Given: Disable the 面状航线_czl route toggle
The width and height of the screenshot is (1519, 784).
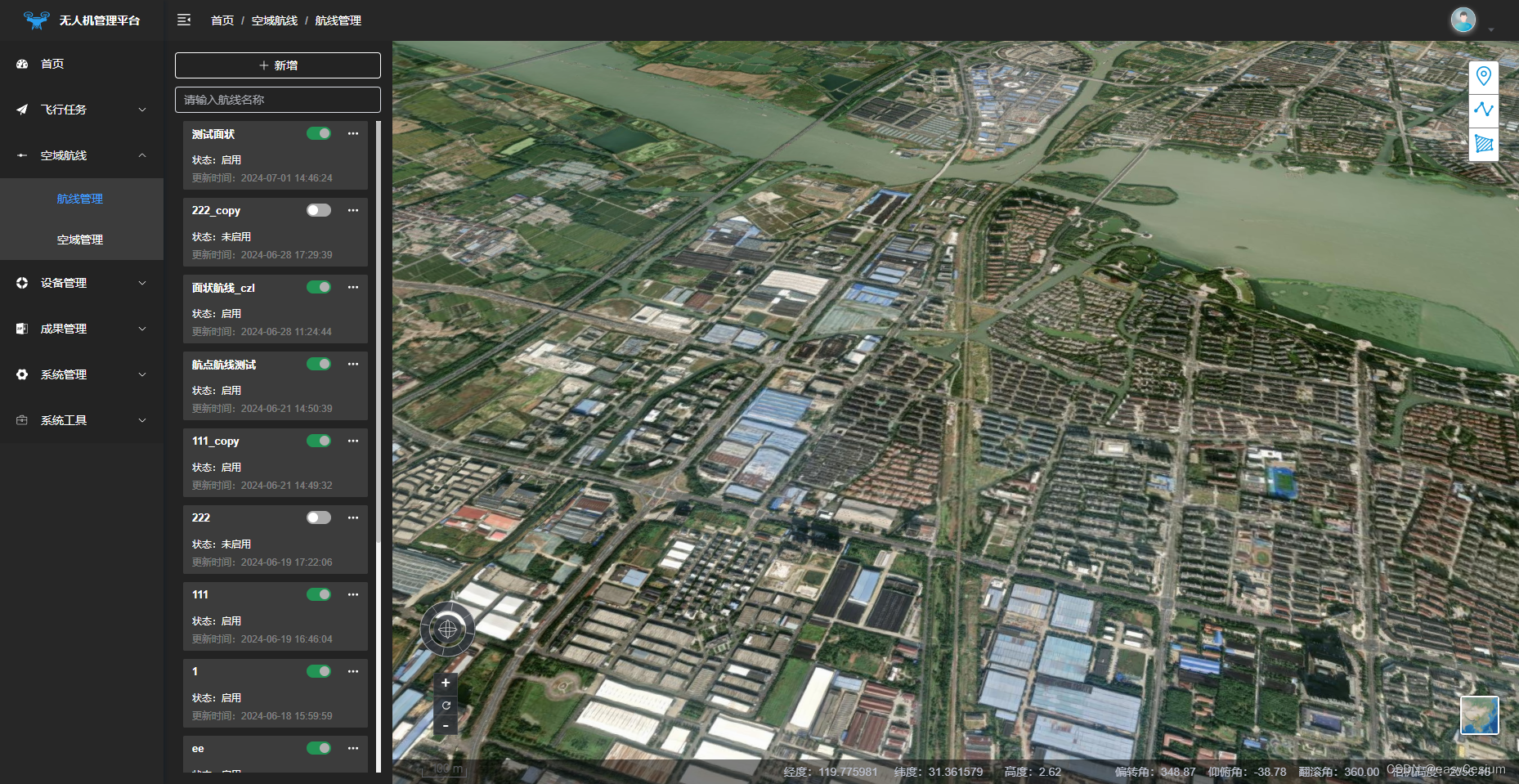Looking at the screenshot, I should point(319,287).
